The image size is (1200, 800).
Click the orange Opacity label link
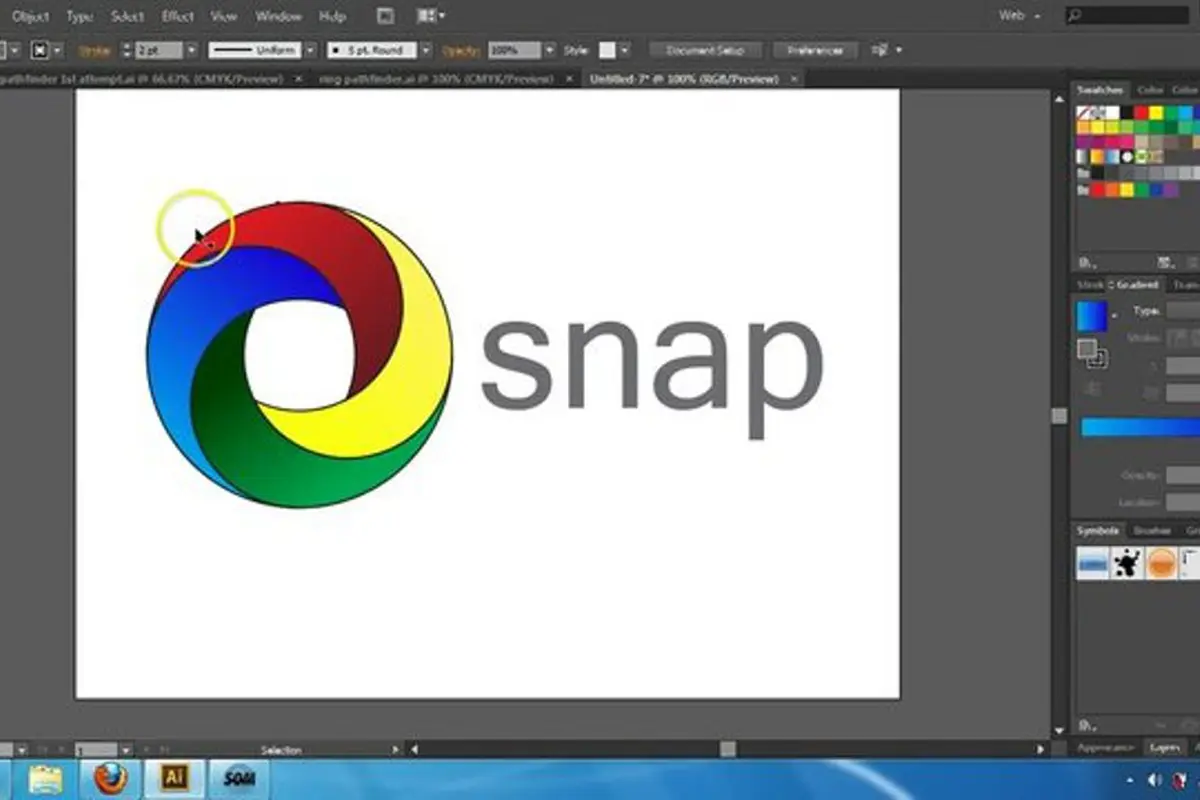(x=462, y=50)
